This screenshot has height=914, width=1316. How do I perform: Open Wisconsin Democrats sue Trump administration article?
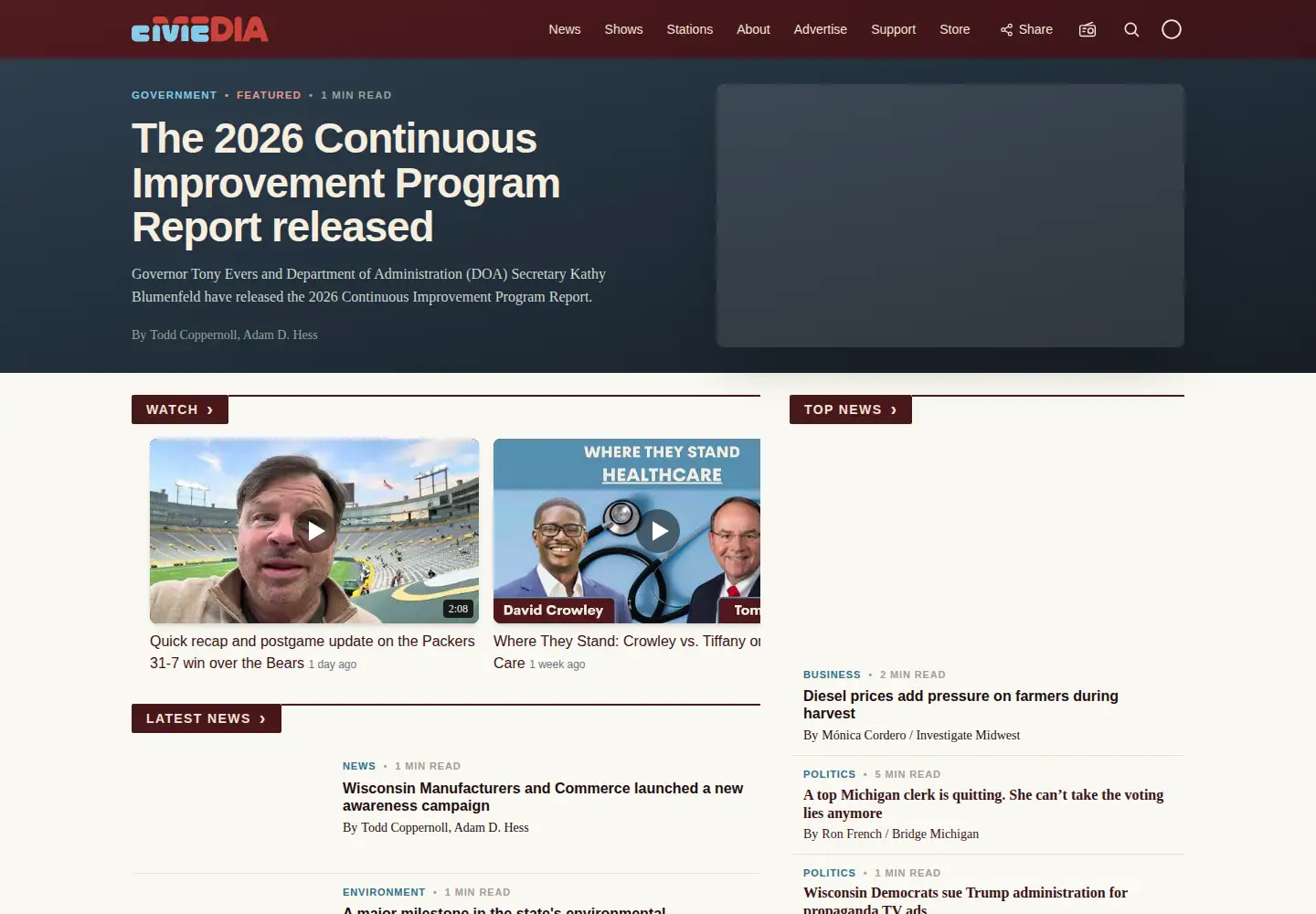[965, 899]
